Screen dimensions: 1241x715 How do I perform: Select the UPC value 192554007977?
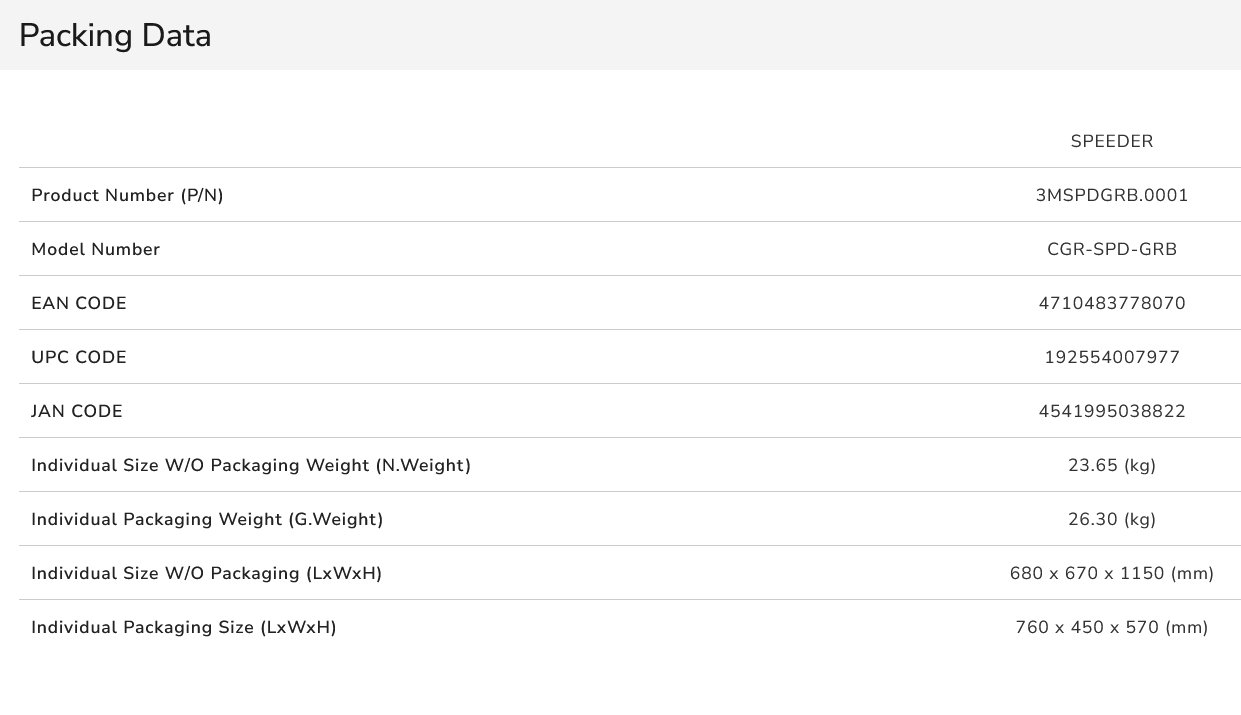tap(1112, 357)
